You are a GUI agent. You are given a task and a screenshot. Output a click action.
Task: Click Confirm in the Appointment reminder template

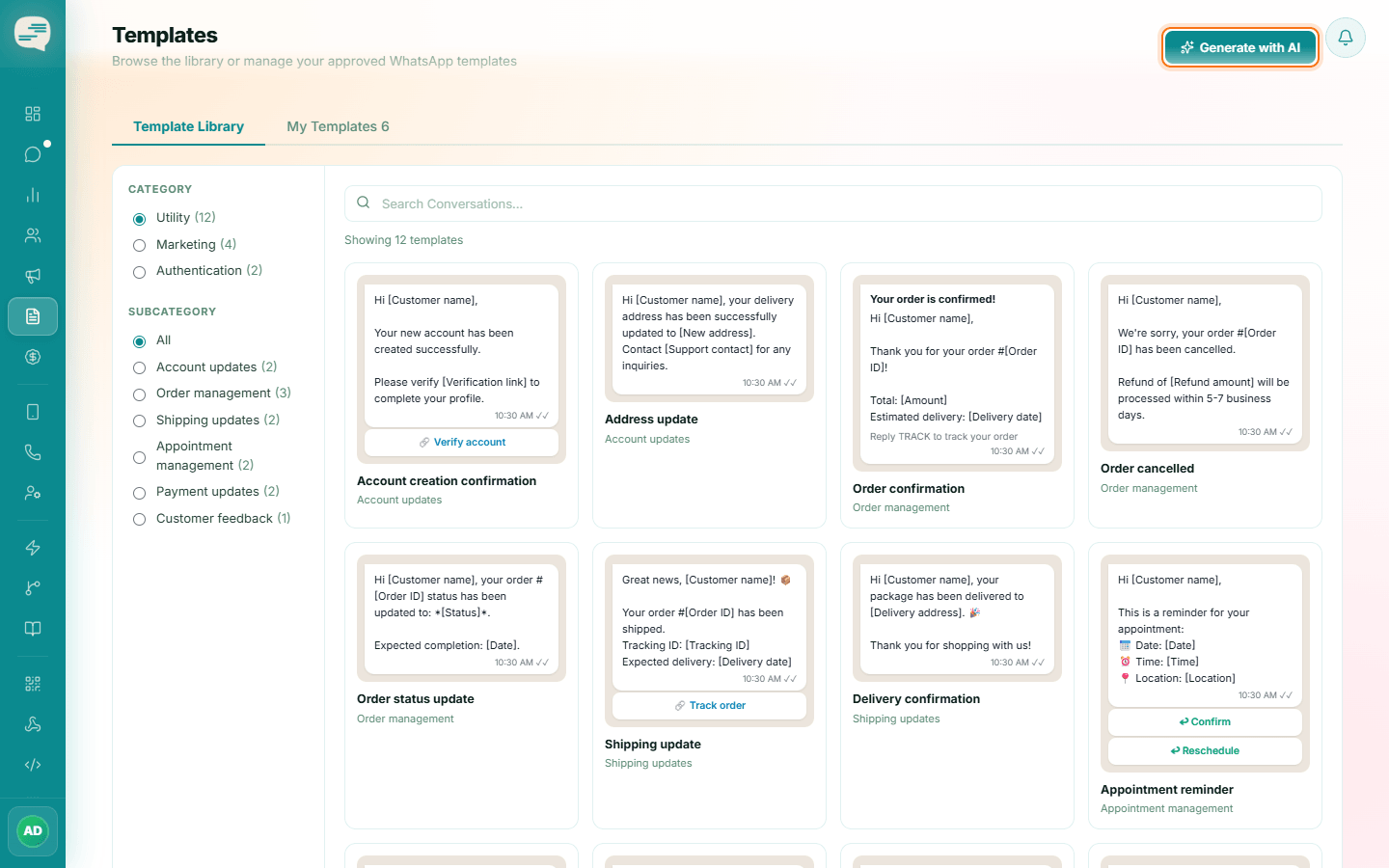tap(1205, 722)
